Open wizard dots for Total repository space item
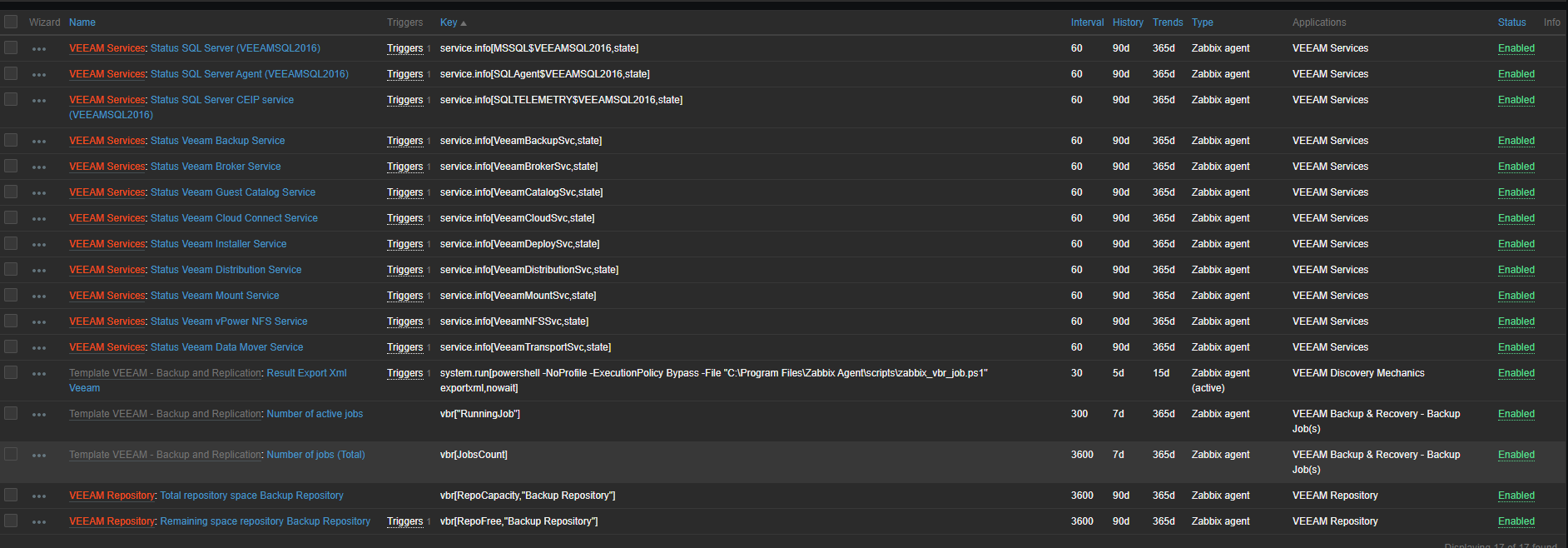Image resolution: width=1568 pixels, height=548 pixels. (39, 496)
